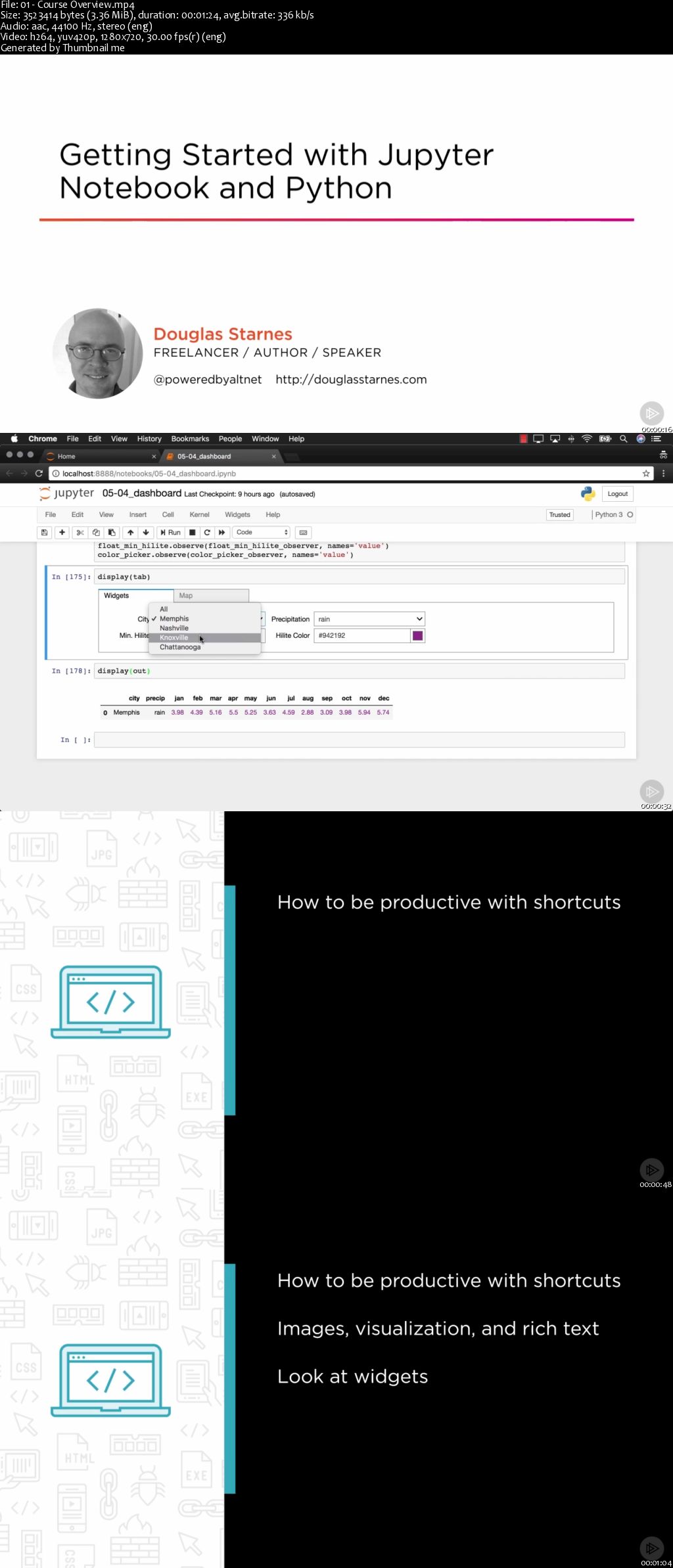
Task: Open the command palette keyboard icon
Action: (x=303, y=532)
